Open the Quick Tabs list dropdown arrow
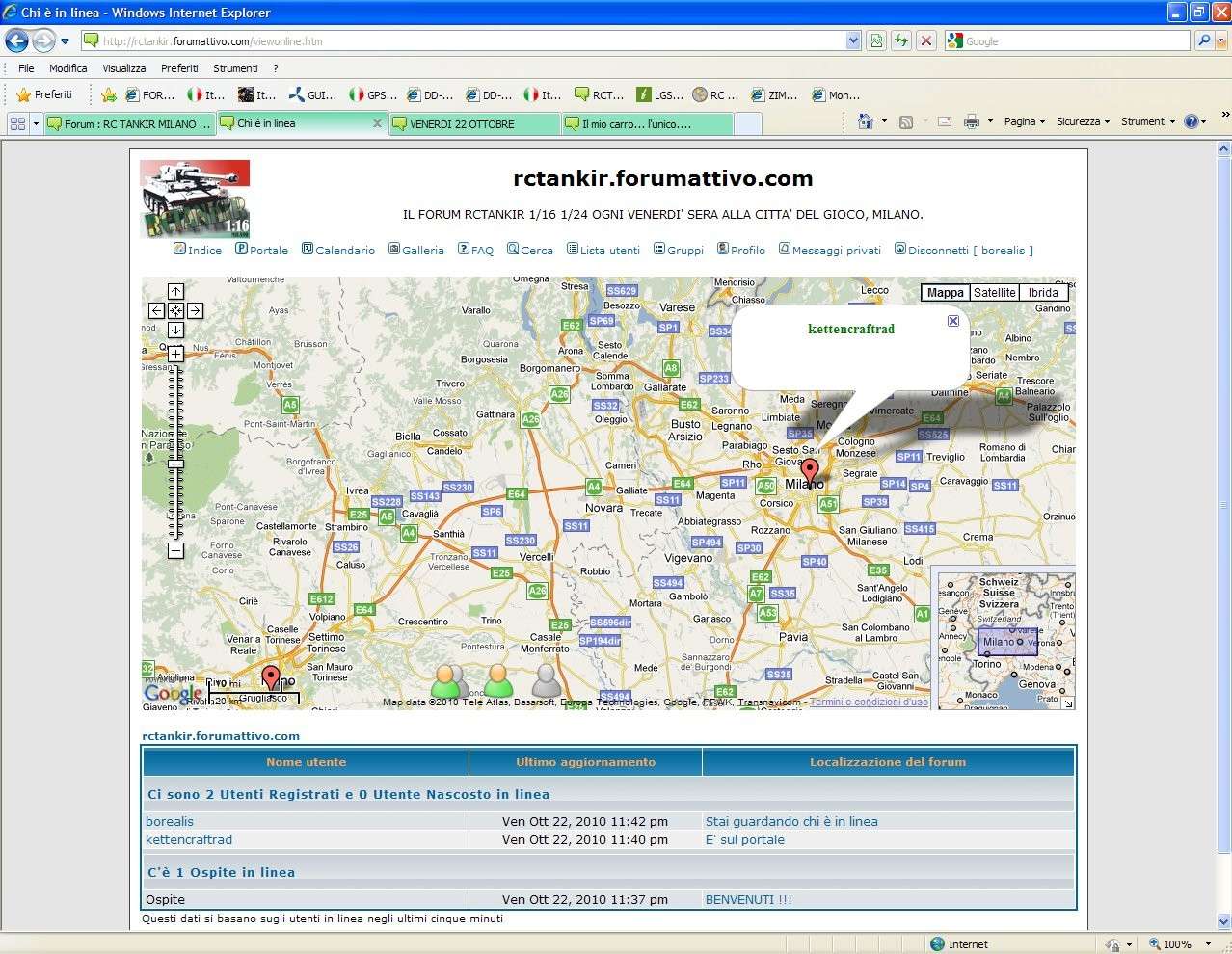 (36, 123)
